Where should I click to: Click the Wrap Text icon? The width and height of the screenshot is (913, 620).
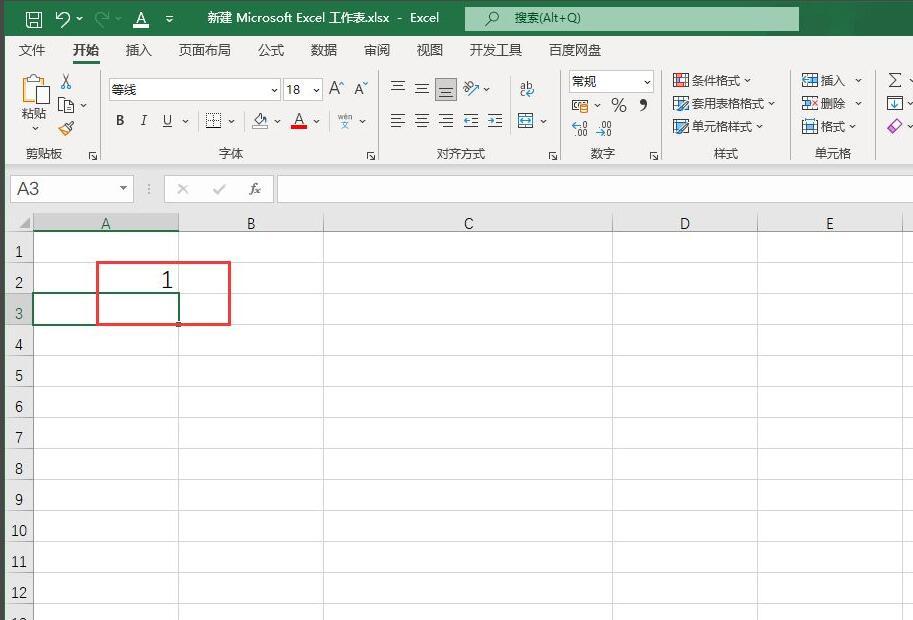coord(526,88)
